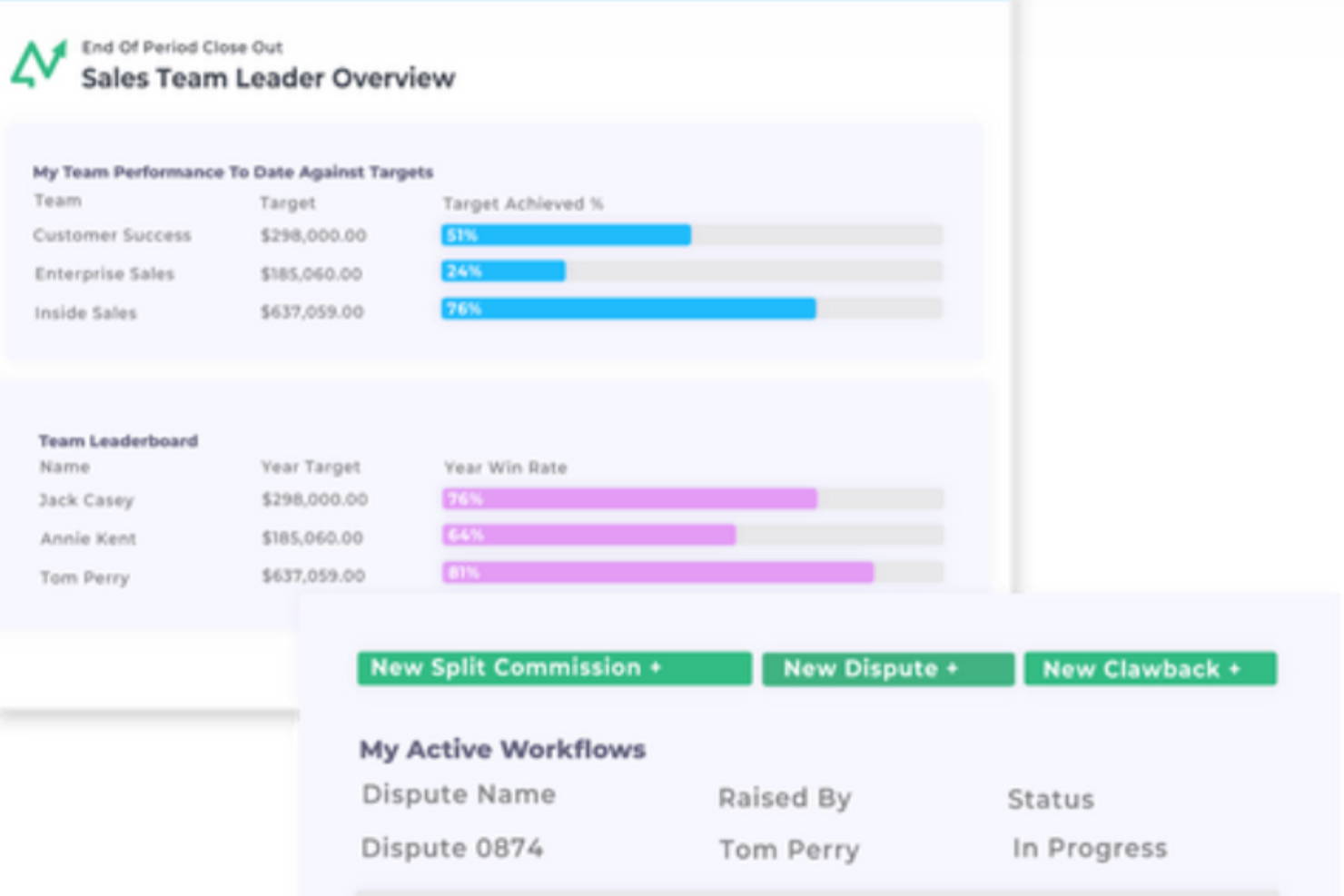Select the Enterprise Sales team row

point(105,274)
